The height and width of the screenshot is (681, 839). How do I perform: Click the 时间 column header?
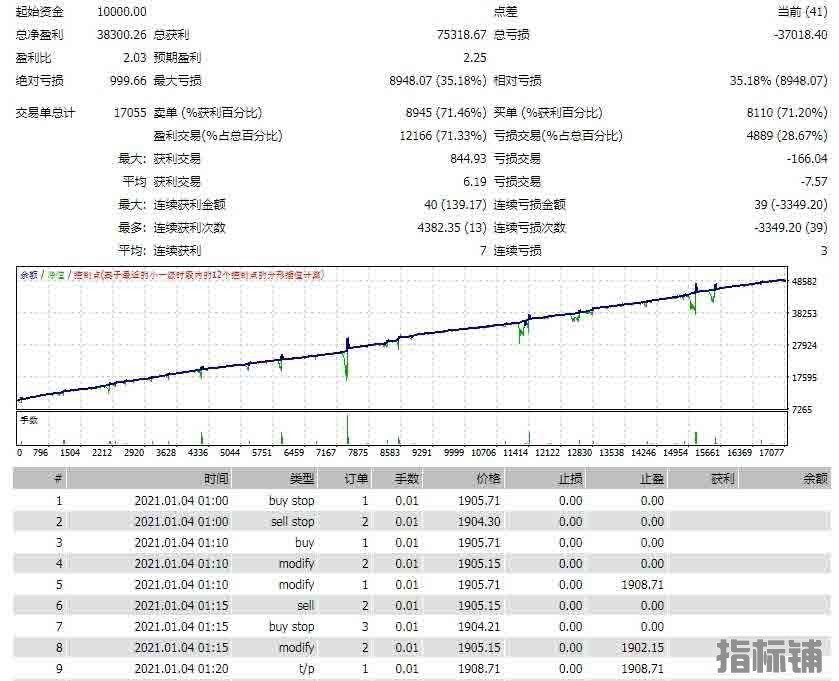[215, 479]
